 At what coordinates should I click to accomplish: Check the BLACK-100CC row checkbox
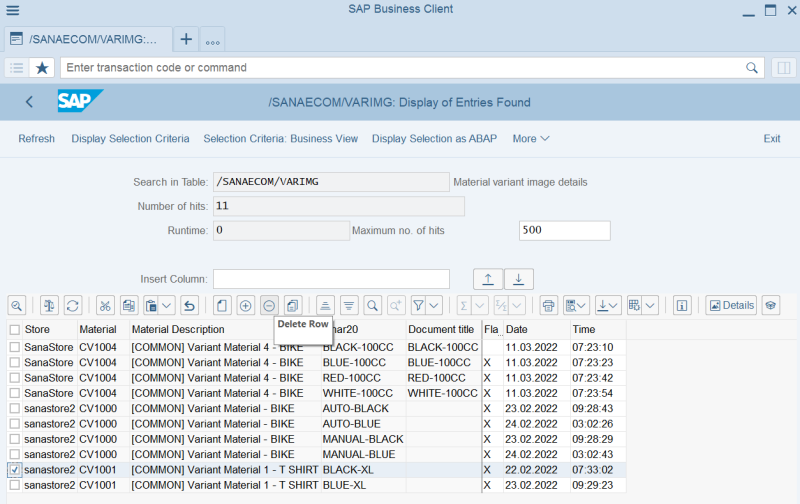click(15, 347)
